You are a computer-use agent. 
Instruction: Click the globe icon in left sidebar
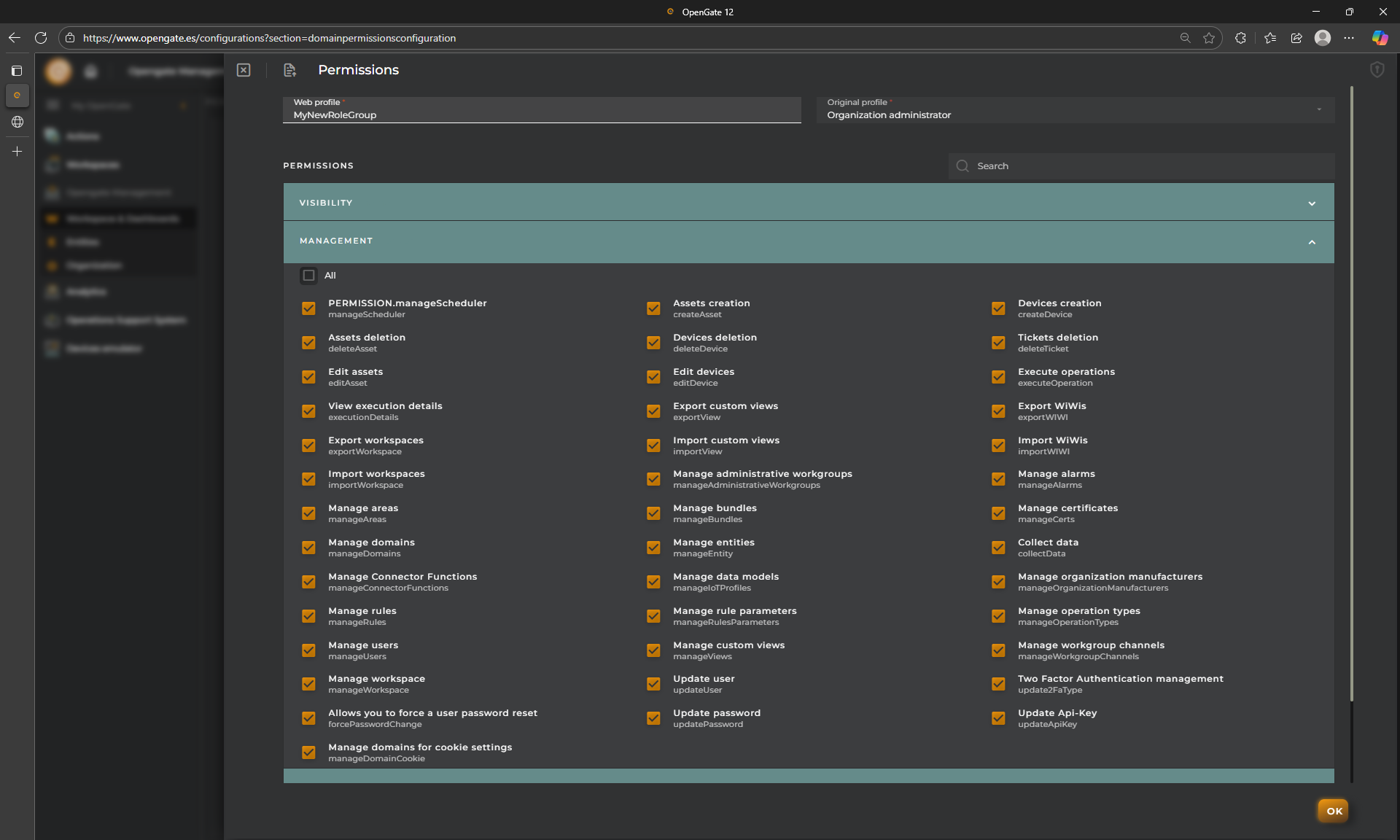[17, 122]
